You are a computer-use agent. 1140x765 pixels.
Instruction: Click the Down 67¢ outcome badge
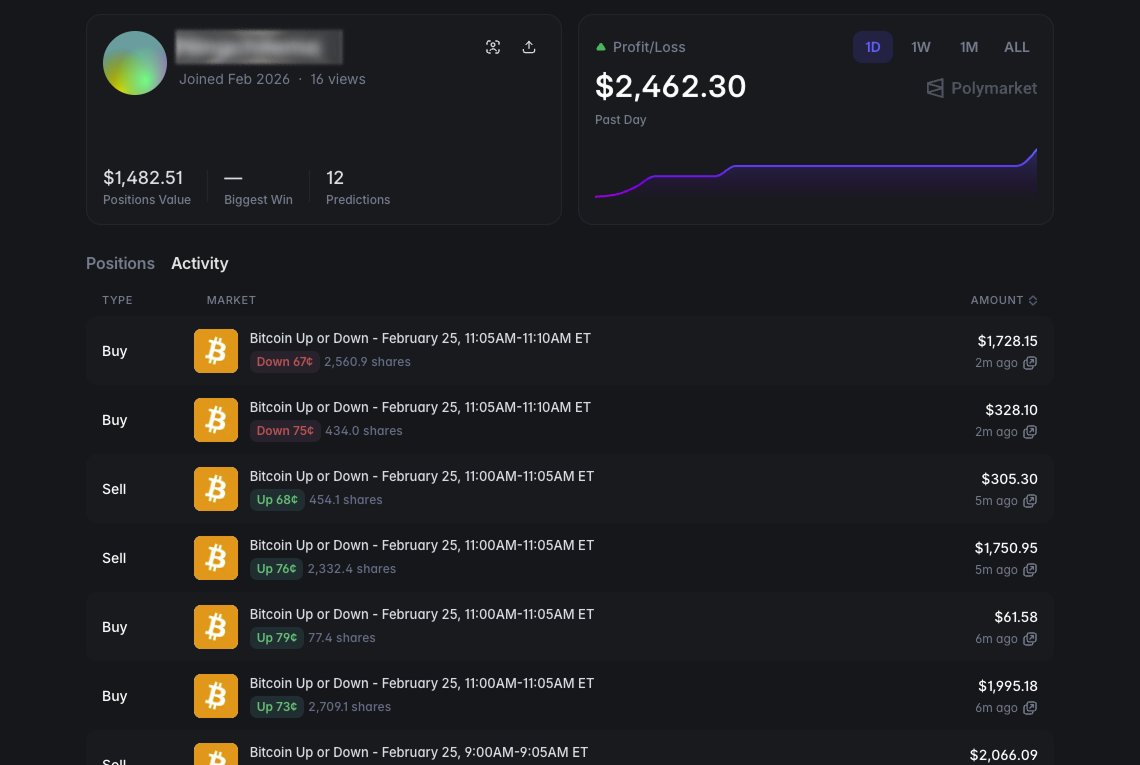click(x=284, y=362)
